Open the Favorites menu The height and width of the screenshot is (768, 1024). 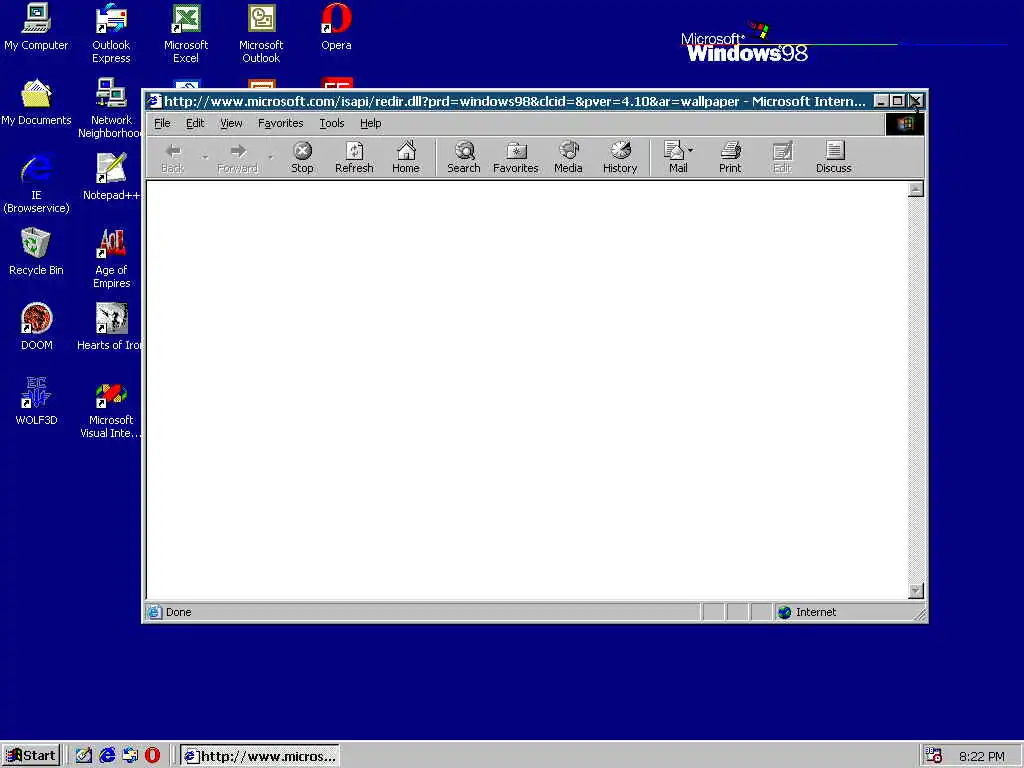(280, 123)
